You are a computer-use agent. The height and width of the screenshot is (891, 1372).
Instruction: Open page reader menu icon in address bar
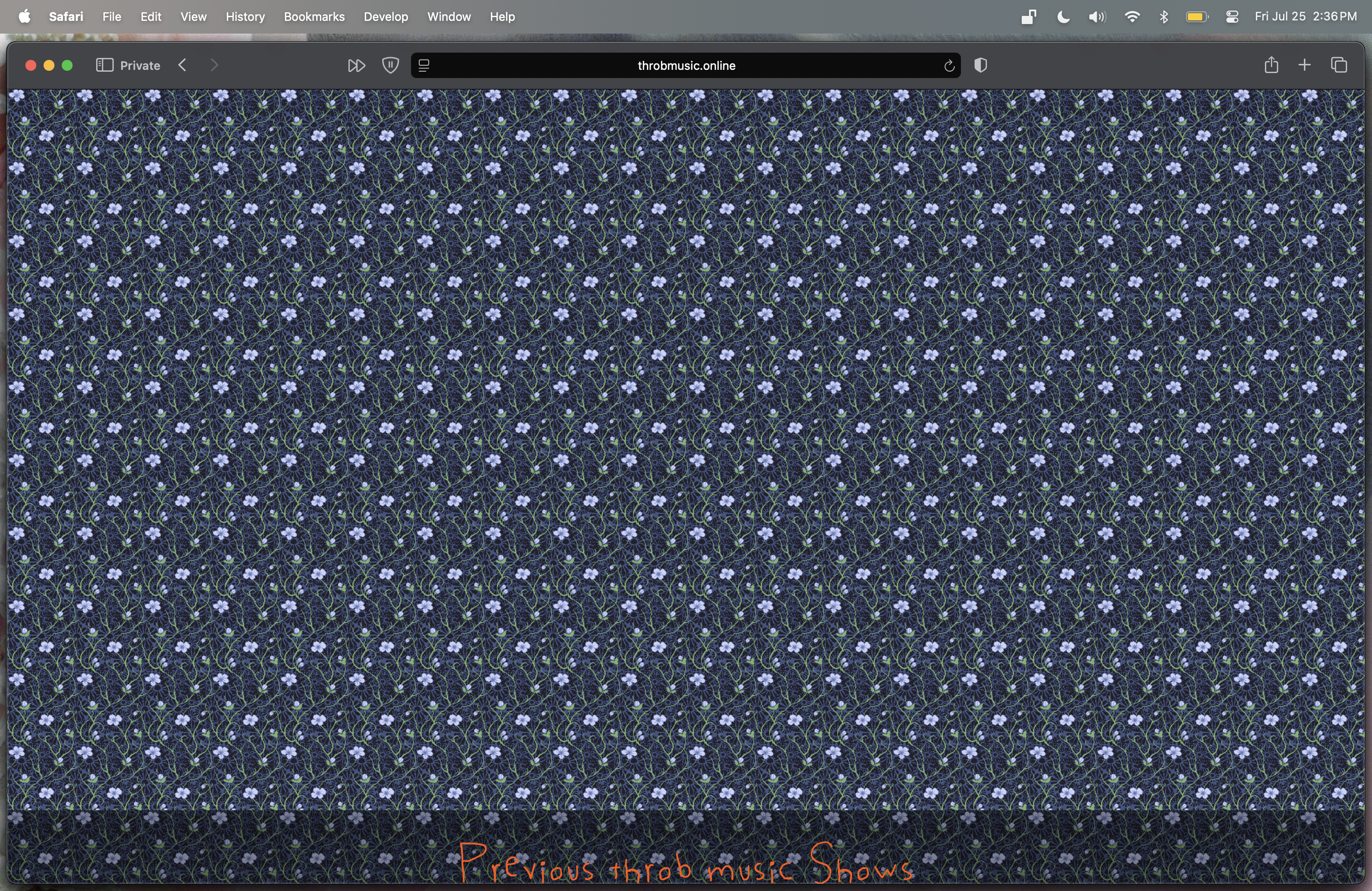424,66
